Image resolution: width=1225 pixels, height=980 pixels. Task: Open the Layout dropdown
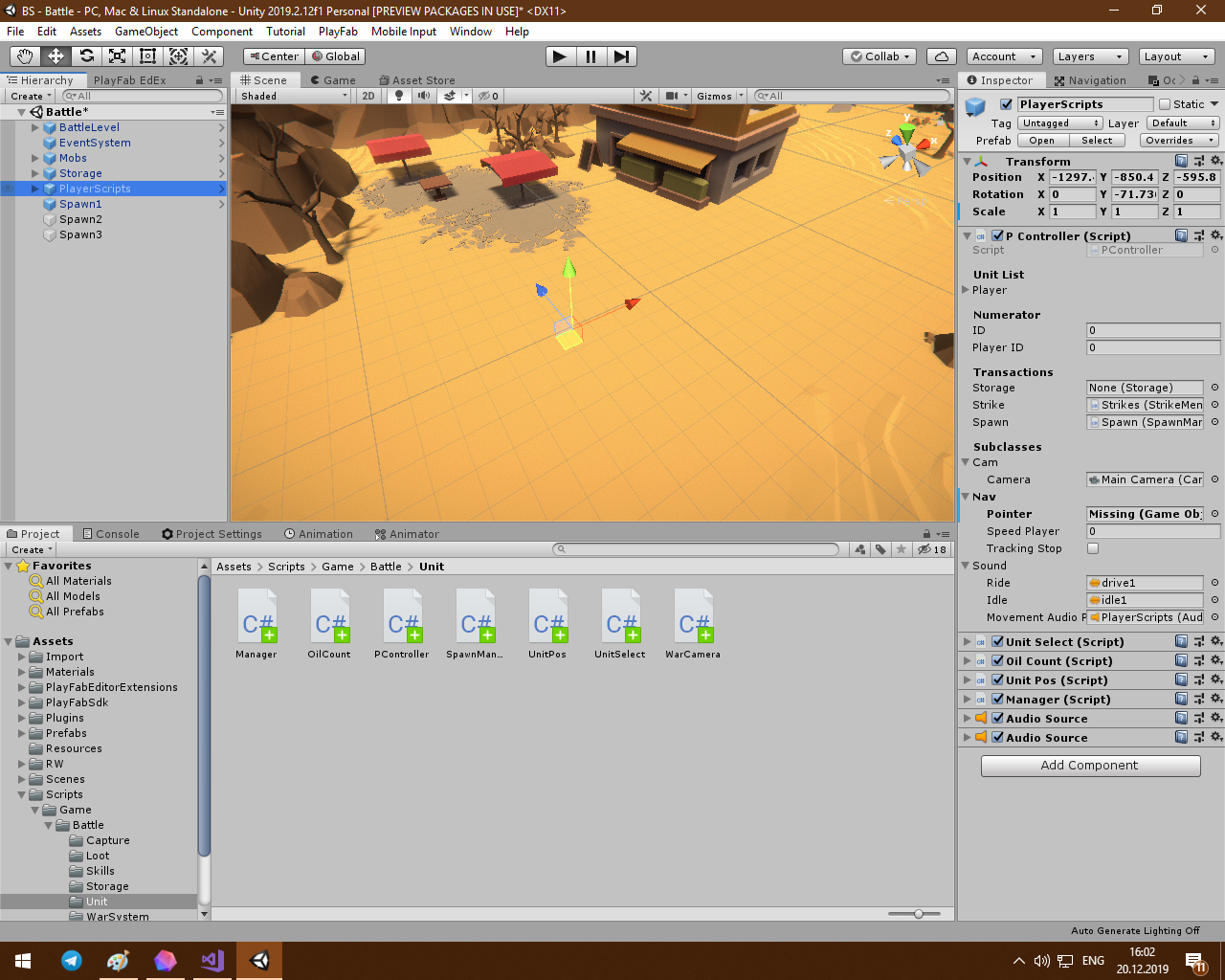coord(1176,56)
